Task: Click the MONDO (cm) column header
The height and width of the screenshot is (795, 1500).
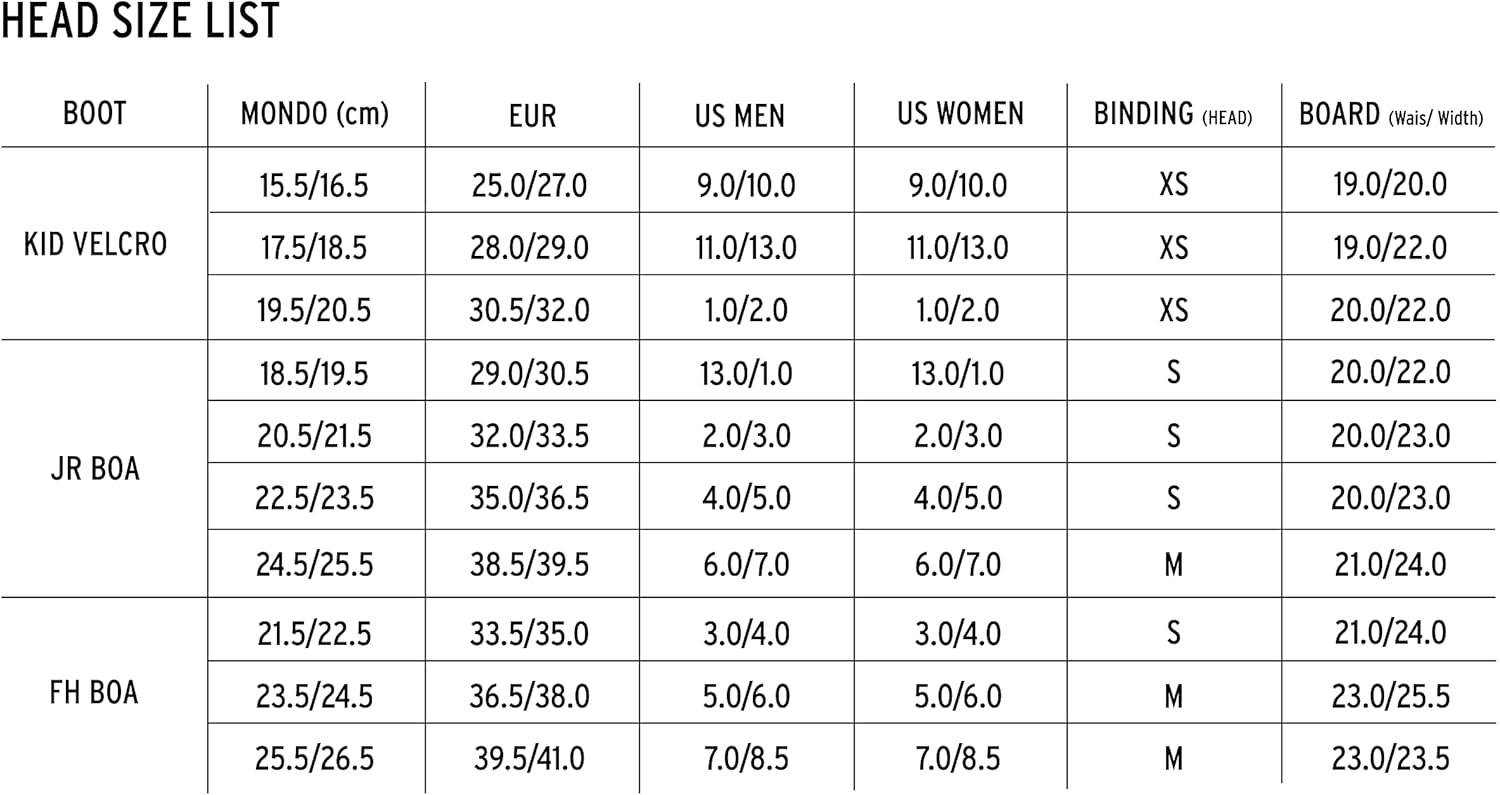Action: (315, 114)
